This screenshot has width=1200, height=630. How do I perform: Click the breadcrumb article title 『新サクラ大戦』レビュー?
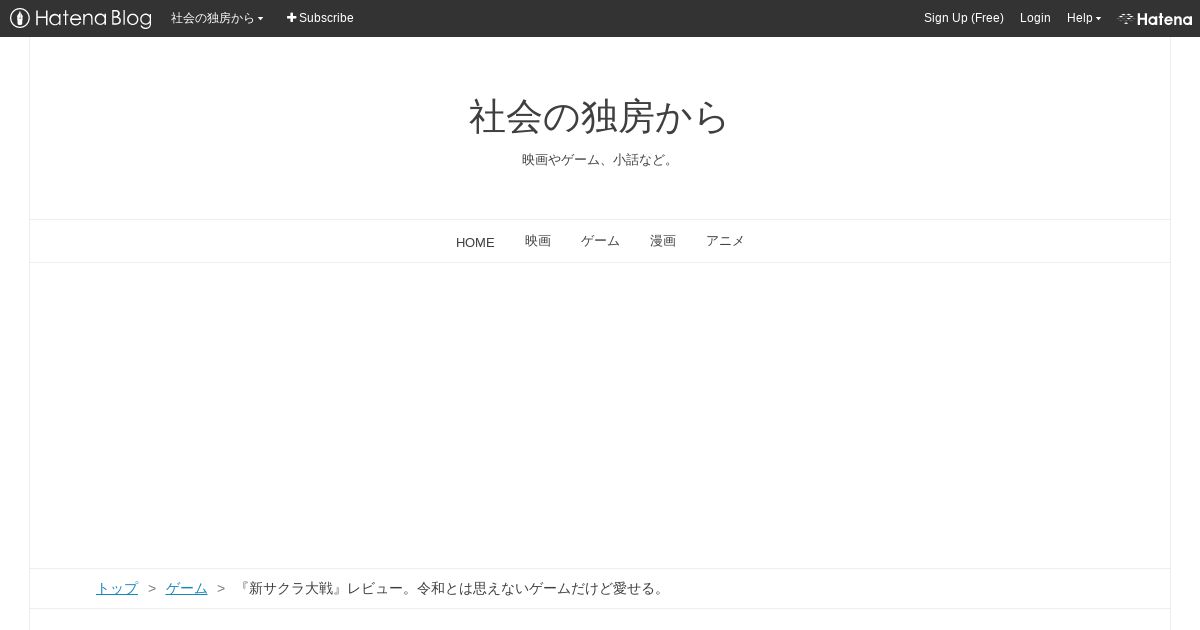coord(451,588)
